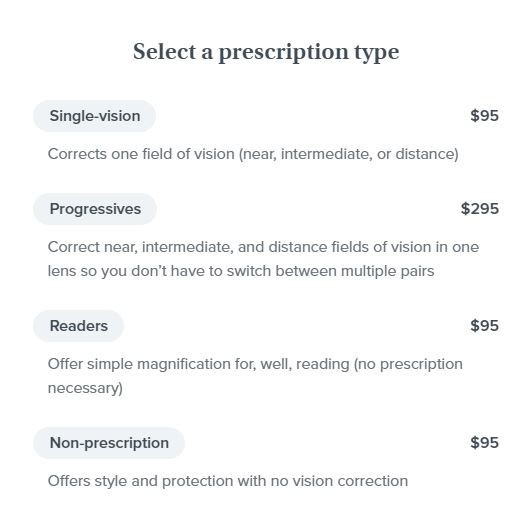Click the 'Offer simple magnification' description line
The width and height of the screenshot is (529, 526).
(255, 364)
